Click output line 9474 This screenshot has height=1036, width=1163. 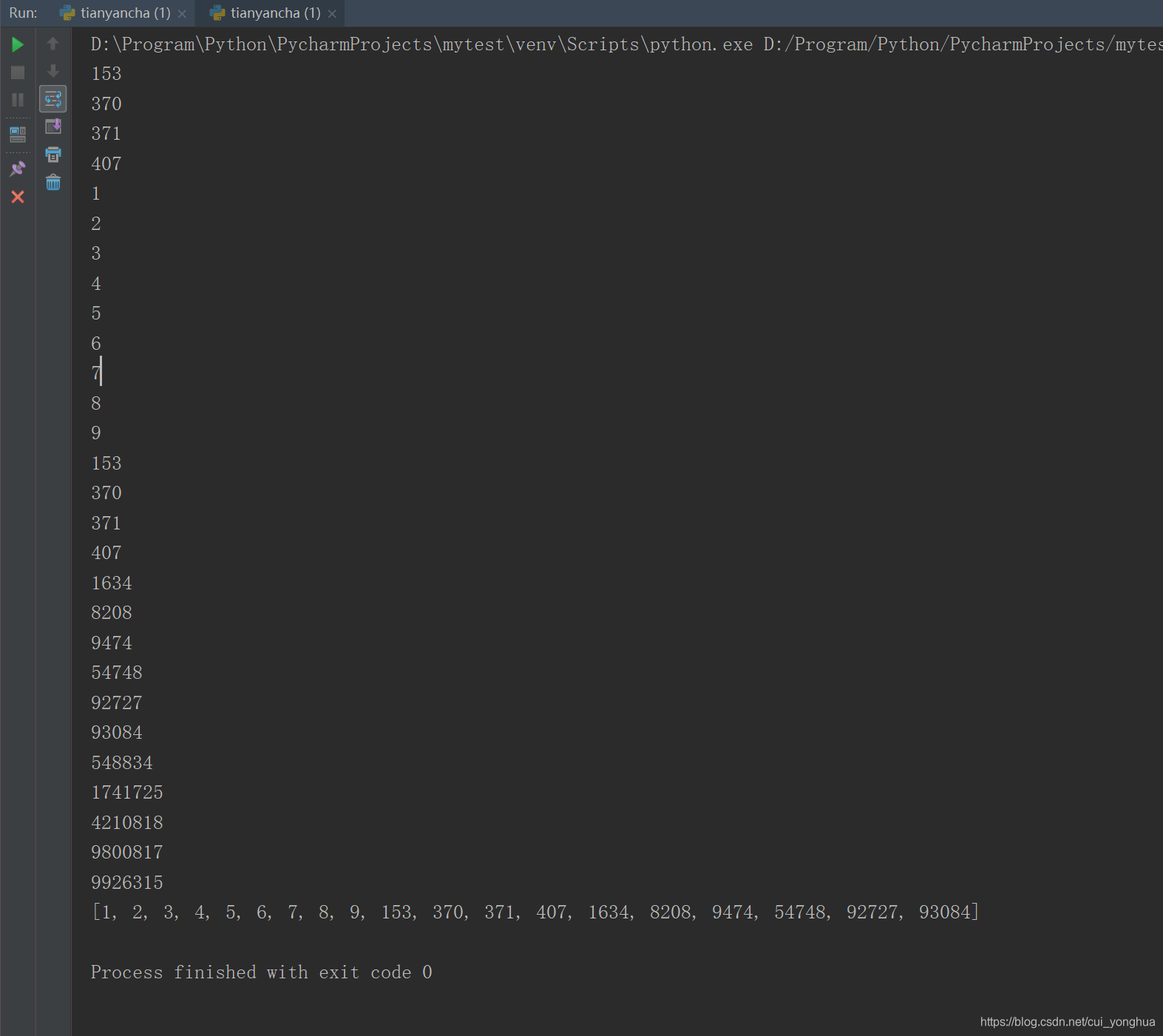[x=112, y=643]
